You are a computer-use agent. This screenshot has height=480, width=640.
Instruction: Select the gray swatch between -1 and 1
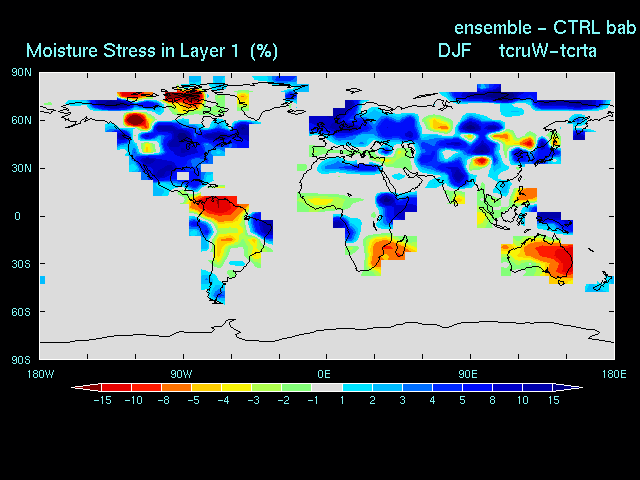click(327, 387)
